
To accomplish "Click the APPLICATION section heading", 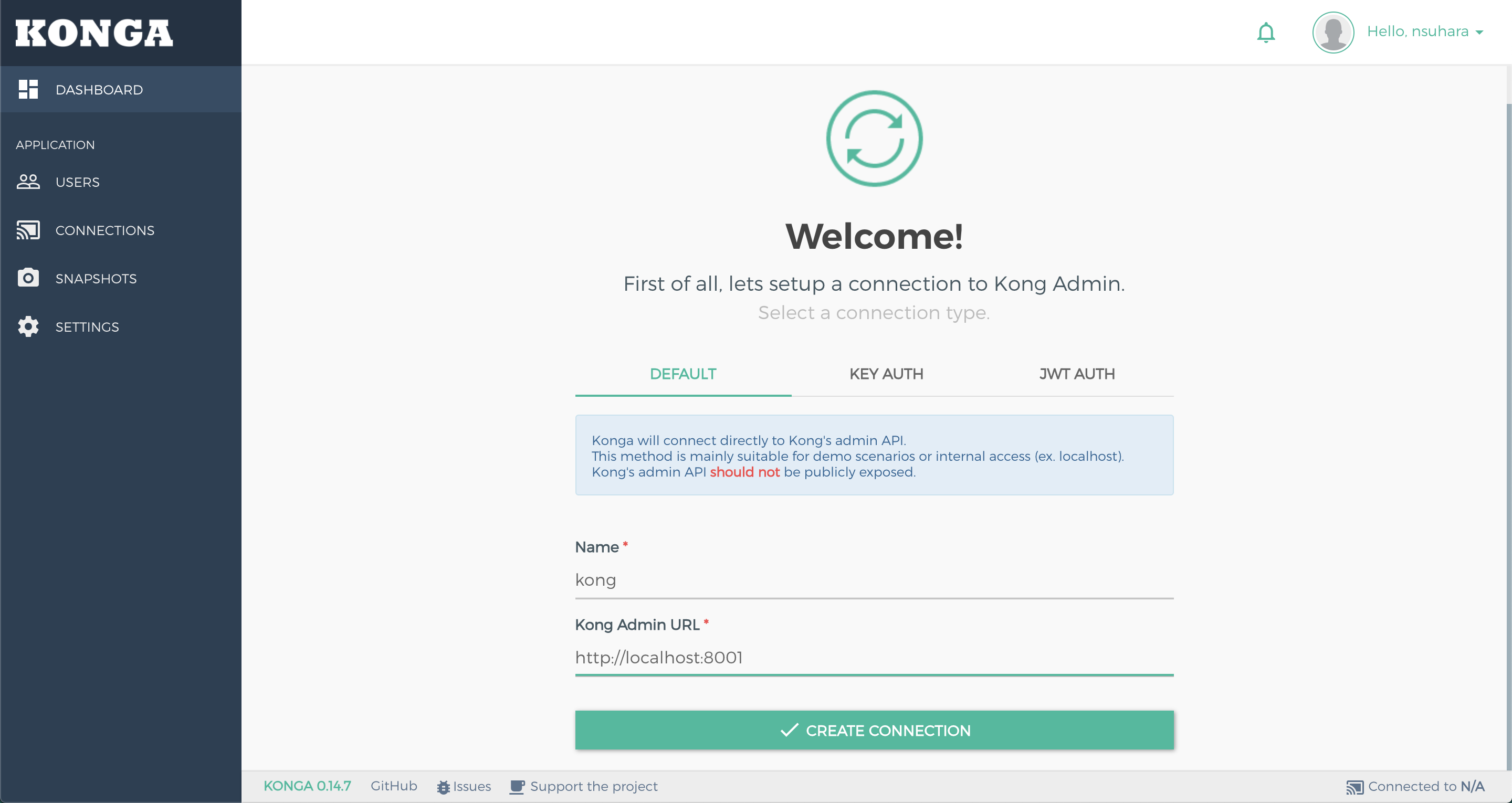I will click(55, 144).
